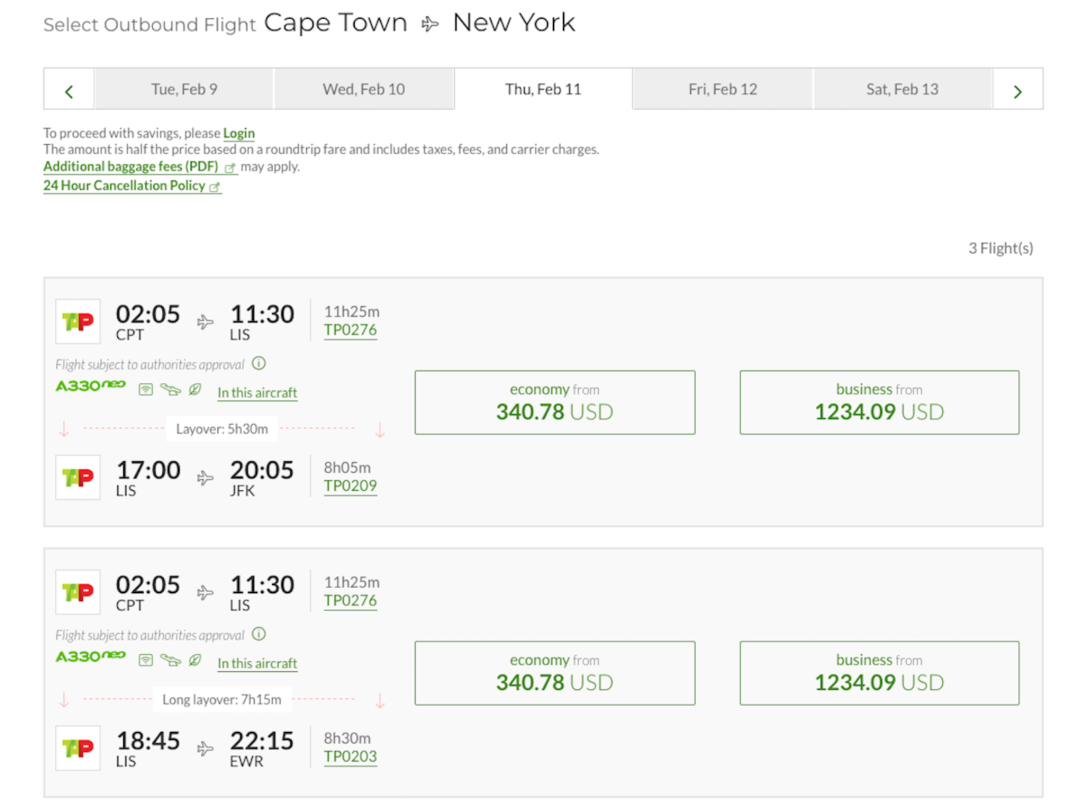1068x808 pixels.
Task: Click the reclining seat icon in first flight
Action: coord(171,390)
